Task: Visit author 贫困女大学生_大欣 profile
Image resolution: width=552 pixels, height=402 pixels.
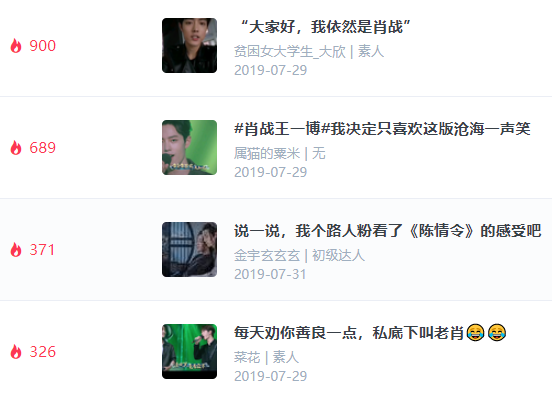Action: pyautogui.click(x=290, y=52)
